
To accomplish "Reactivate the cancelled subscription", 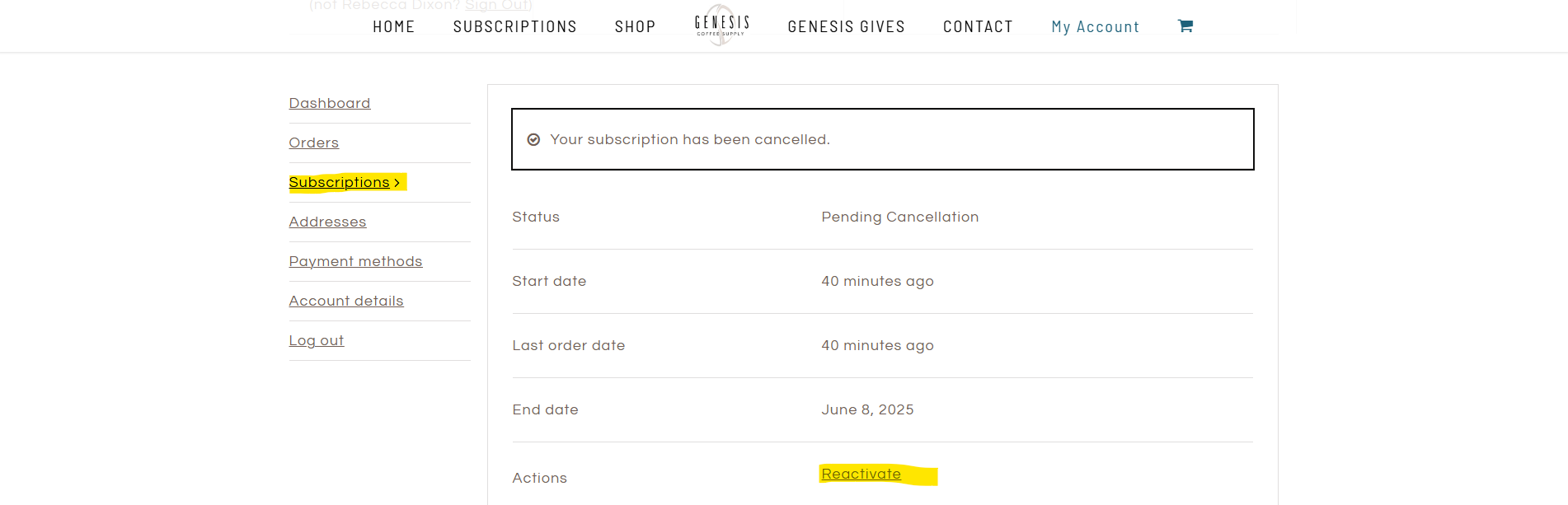I will click(x=861, y=474).
